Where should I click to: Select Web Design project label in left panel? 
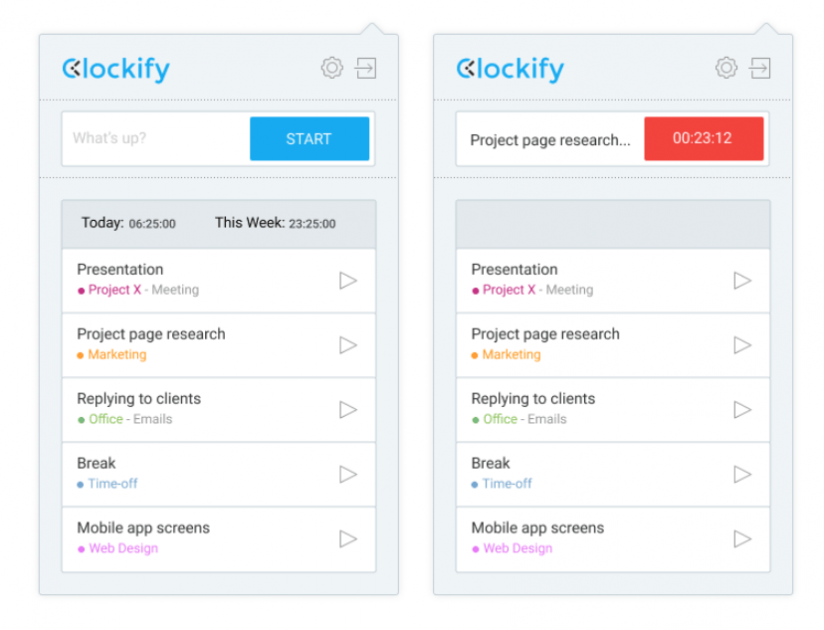coord(123,548)
